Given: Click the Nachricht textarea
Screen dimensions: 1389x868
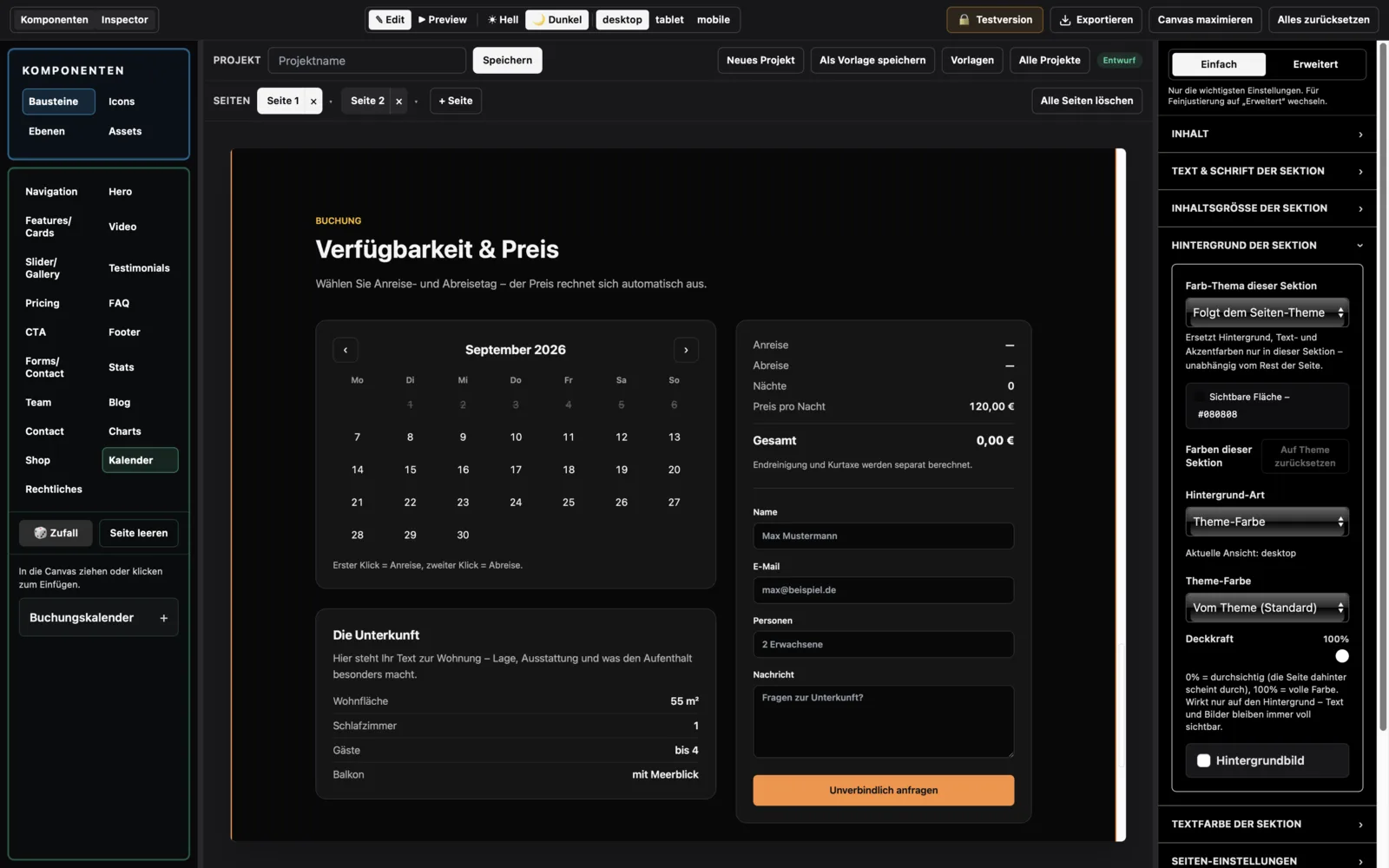Looking at the screenshot, I should point(883,721).
